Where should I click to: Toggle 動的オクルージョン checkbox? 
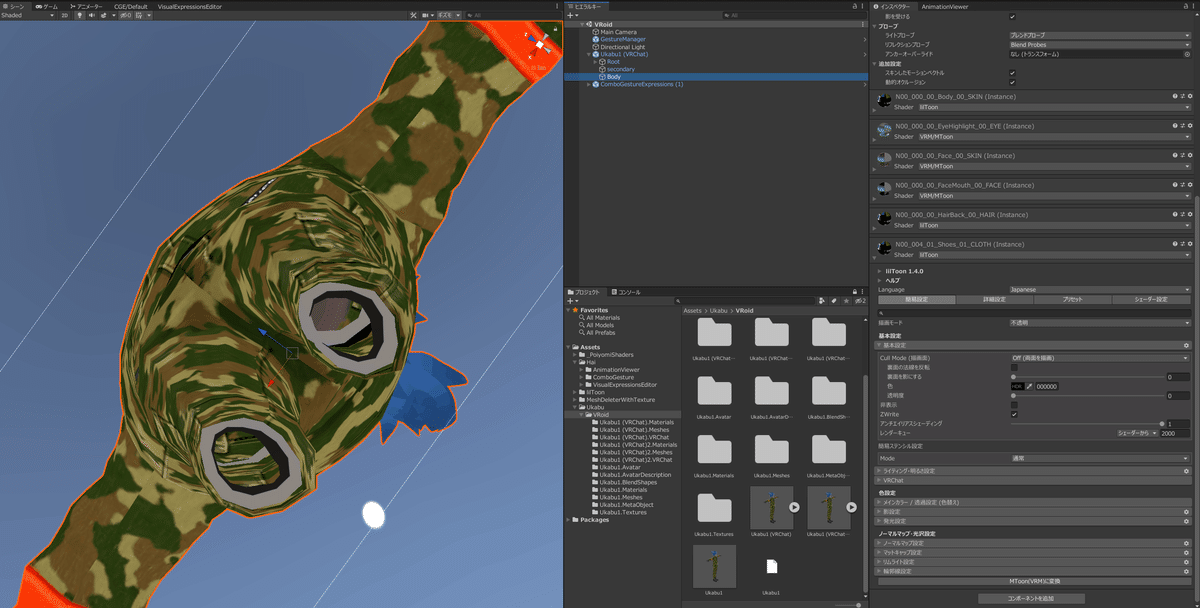pos(1012,82)
